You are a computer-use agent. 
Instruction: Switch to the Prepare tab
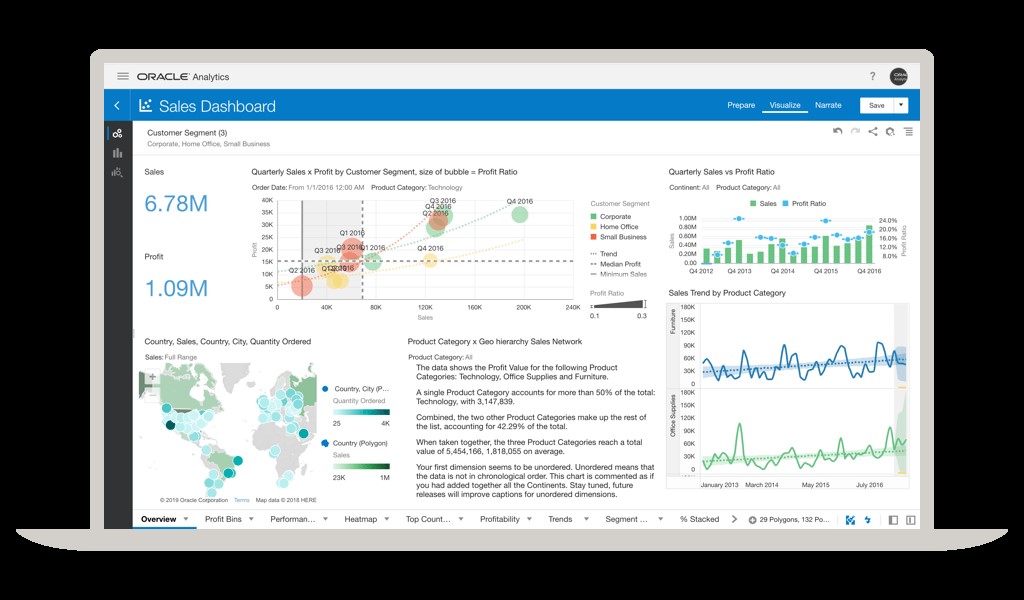(741, 105)
